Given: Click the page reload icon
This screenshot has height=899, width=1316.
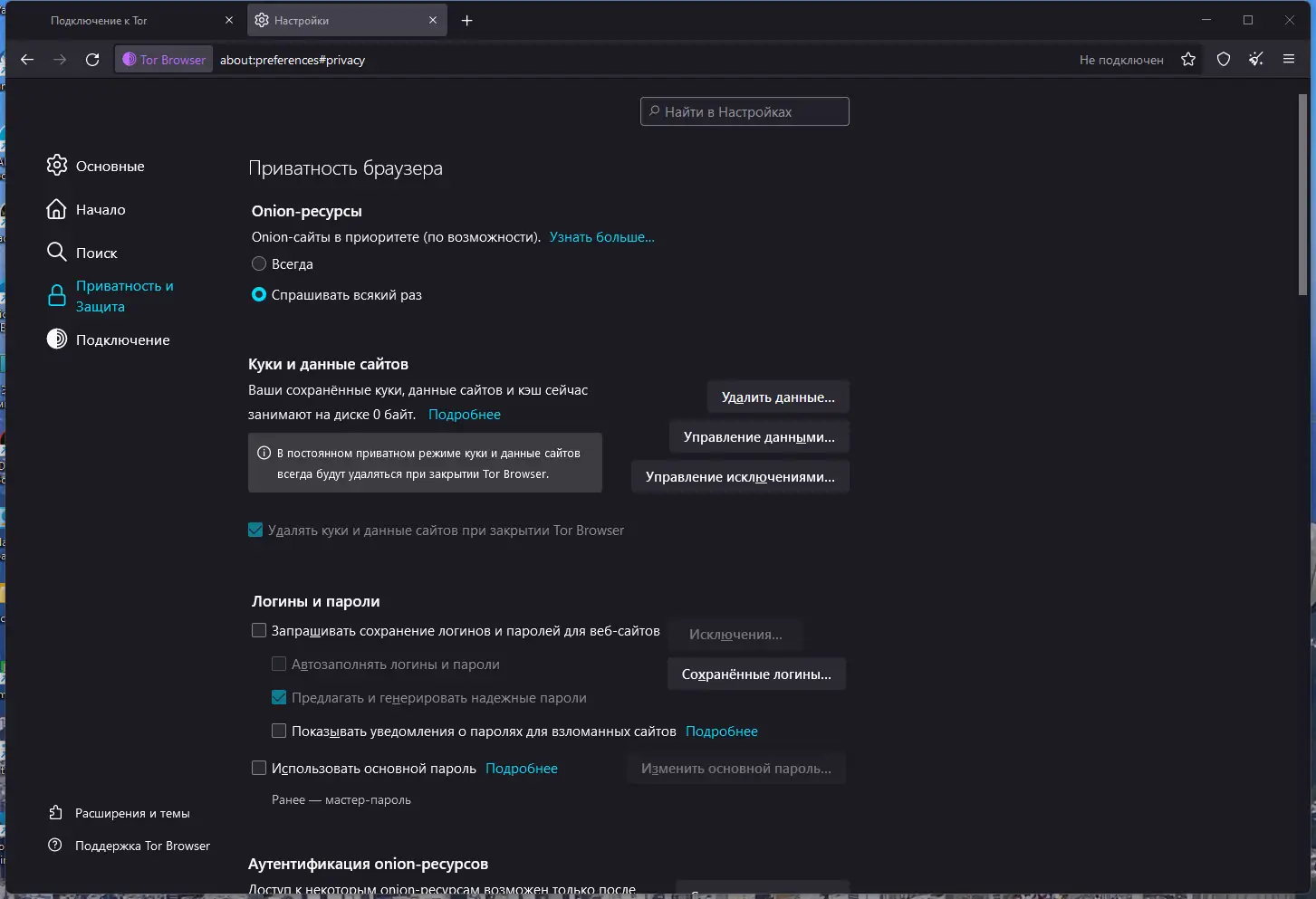Looking at the screenshot, I should point(92,59).
